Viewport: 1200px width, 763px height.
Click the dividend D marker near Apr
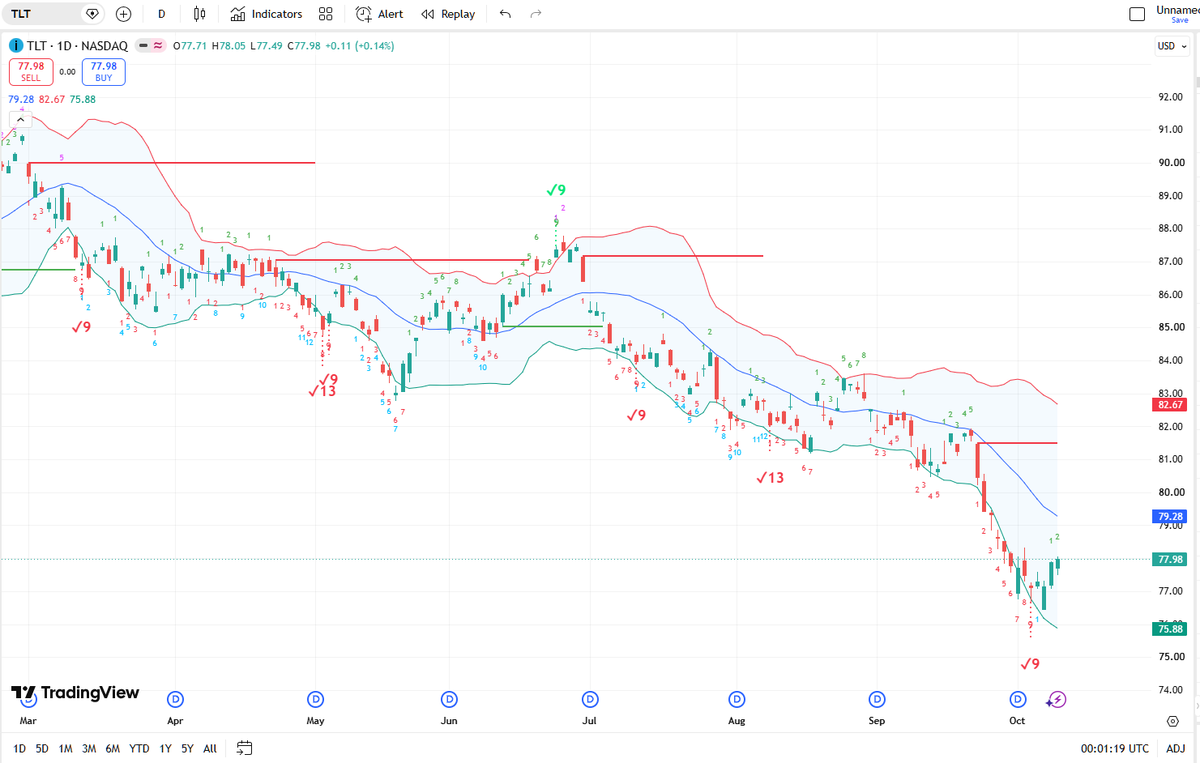click(x=176, y=698)
